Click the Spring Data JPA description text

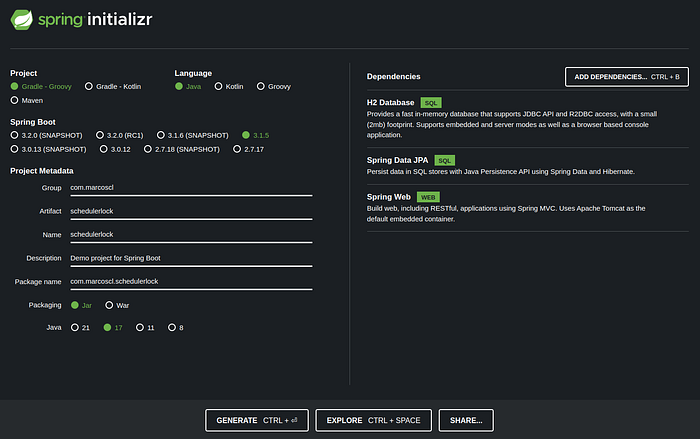(x=500, y=172)
